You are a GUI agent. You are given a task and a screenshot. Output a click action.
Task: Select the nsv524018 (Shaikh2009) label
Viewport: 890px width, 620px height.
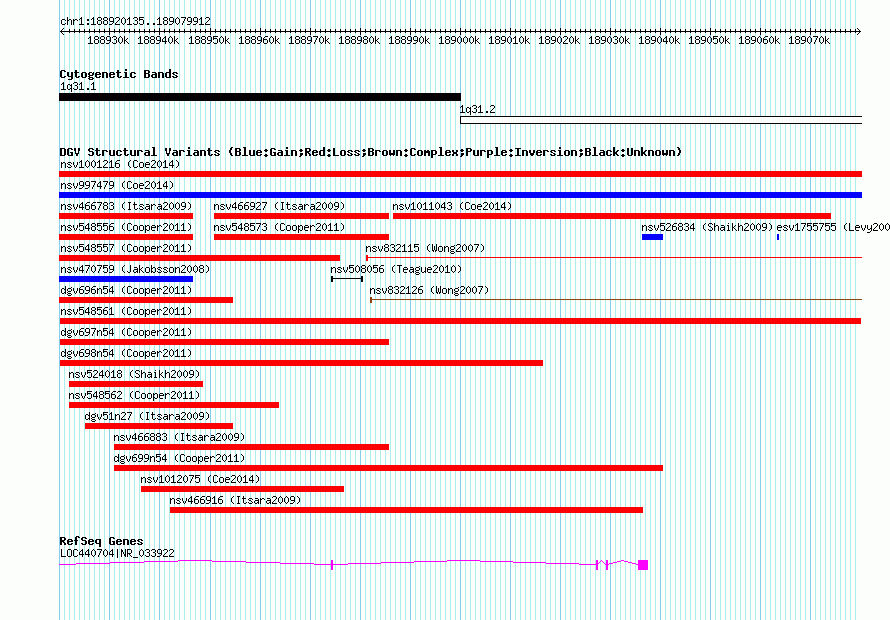click(135, 374)
